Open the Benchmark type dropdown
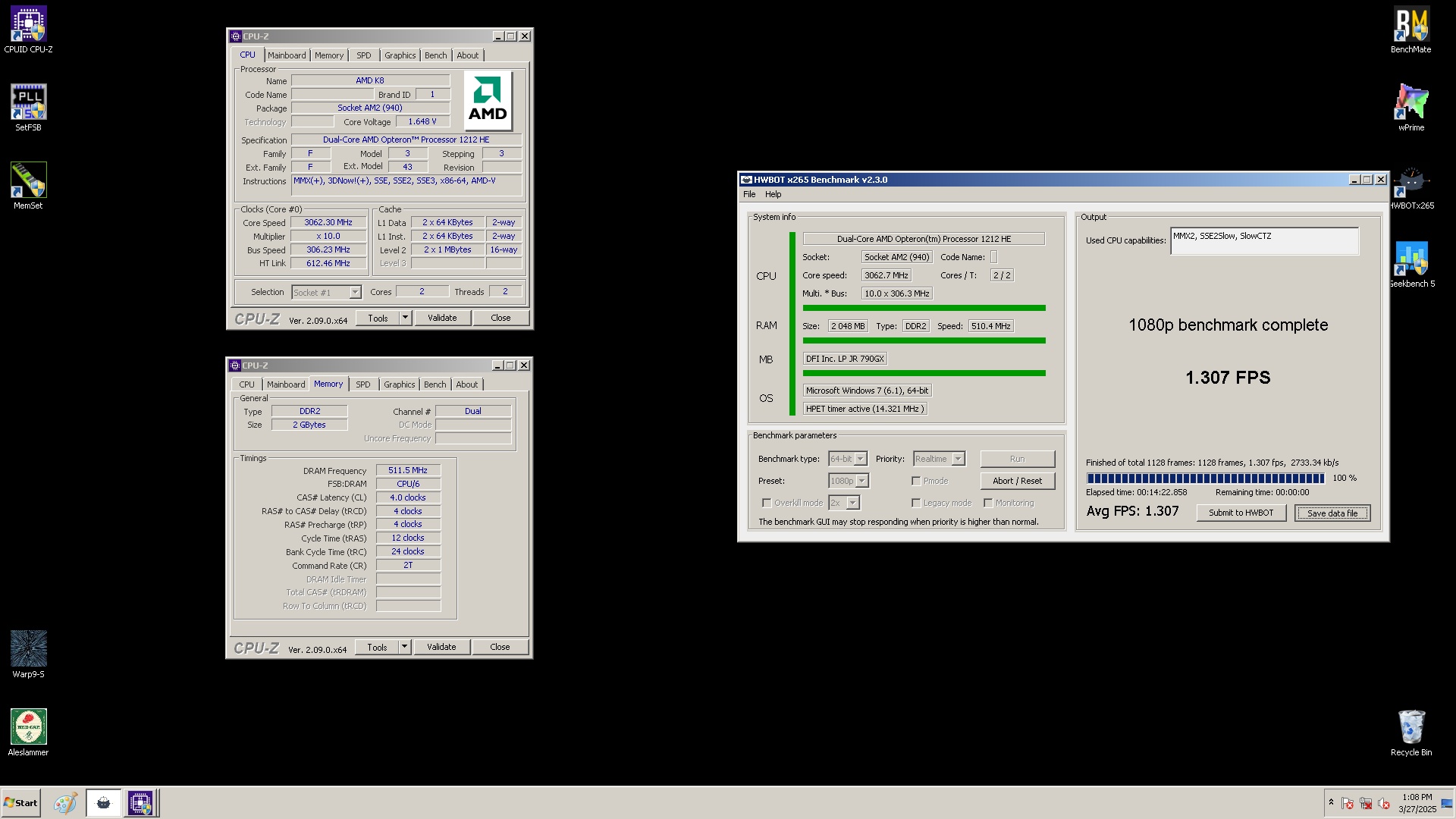Screen dimensions: 1456x819 point(848,459)
